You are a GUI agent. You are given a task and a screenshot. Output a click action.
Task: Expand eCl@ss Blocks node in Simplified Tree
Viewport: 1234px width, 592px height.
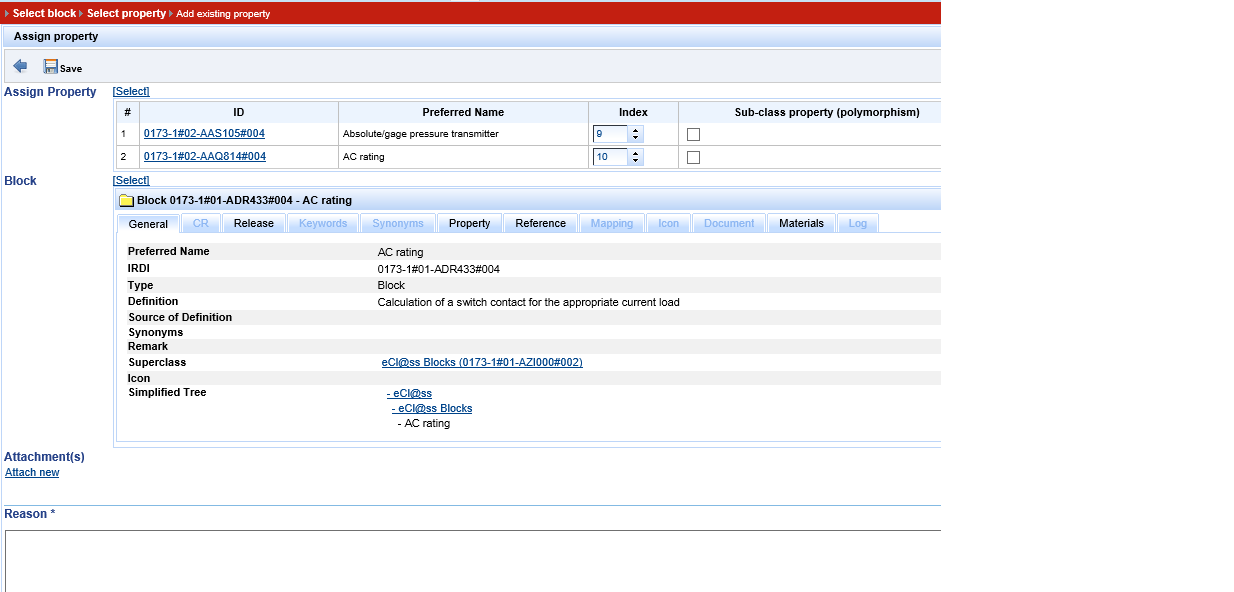click(x=432, y=408)
